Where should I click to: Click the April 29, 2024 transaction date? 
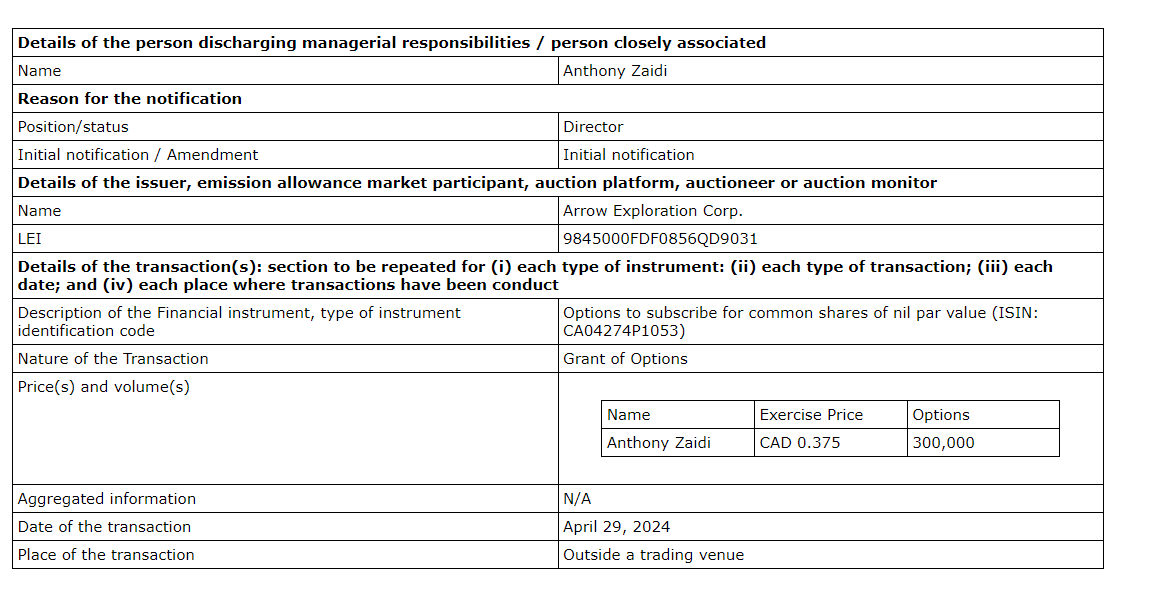pyautogui.click(x=616, y=527)
